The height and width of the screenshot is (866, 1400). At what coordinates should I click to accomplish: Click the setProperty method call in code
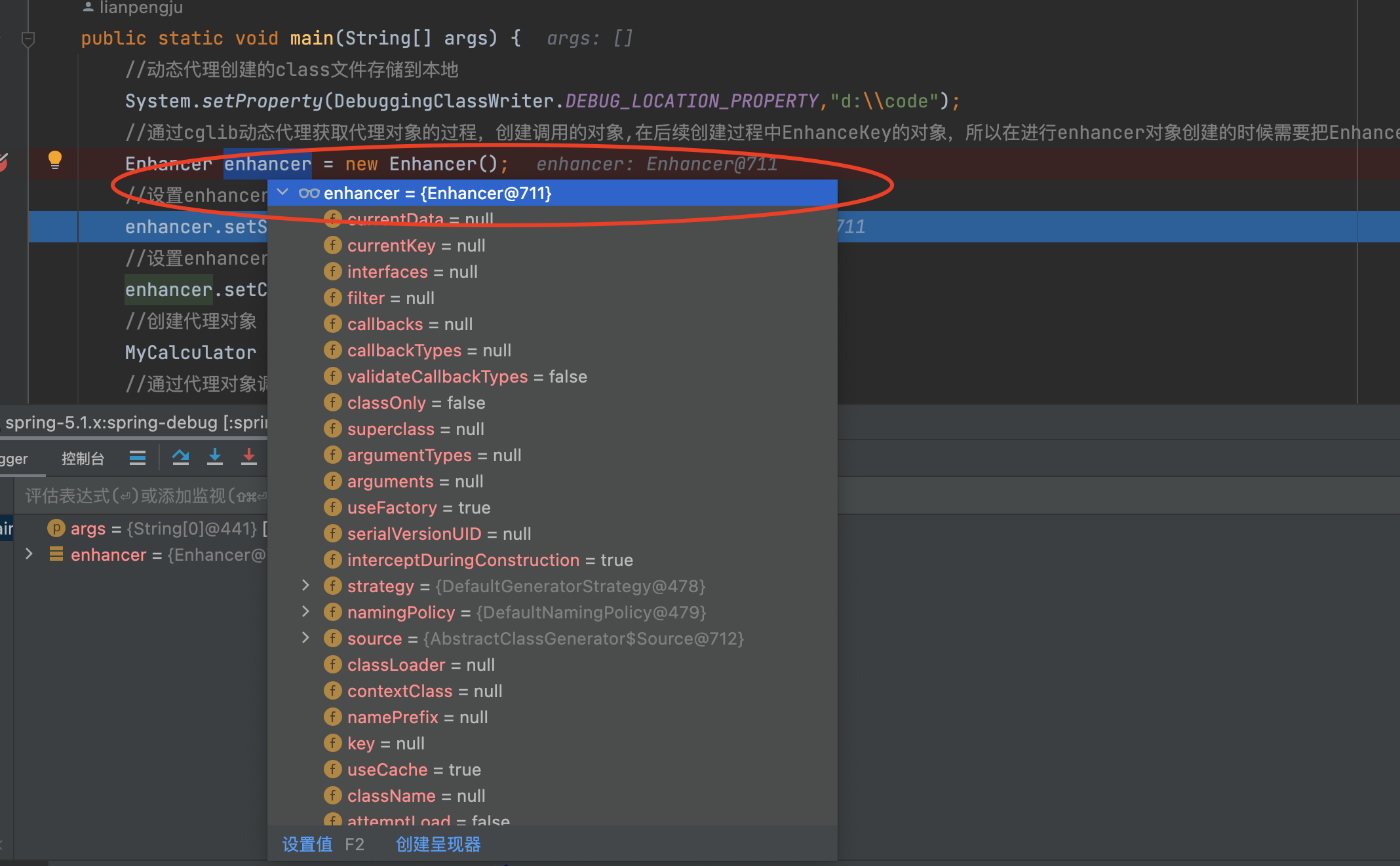click(x=262, y=101)
